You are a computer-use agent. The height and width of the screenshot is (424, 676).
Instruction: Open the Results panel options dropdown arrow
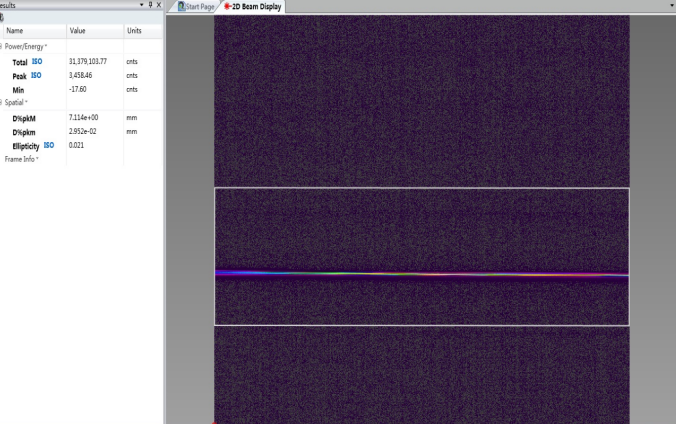pyautogui.click(x=141, y=5)
